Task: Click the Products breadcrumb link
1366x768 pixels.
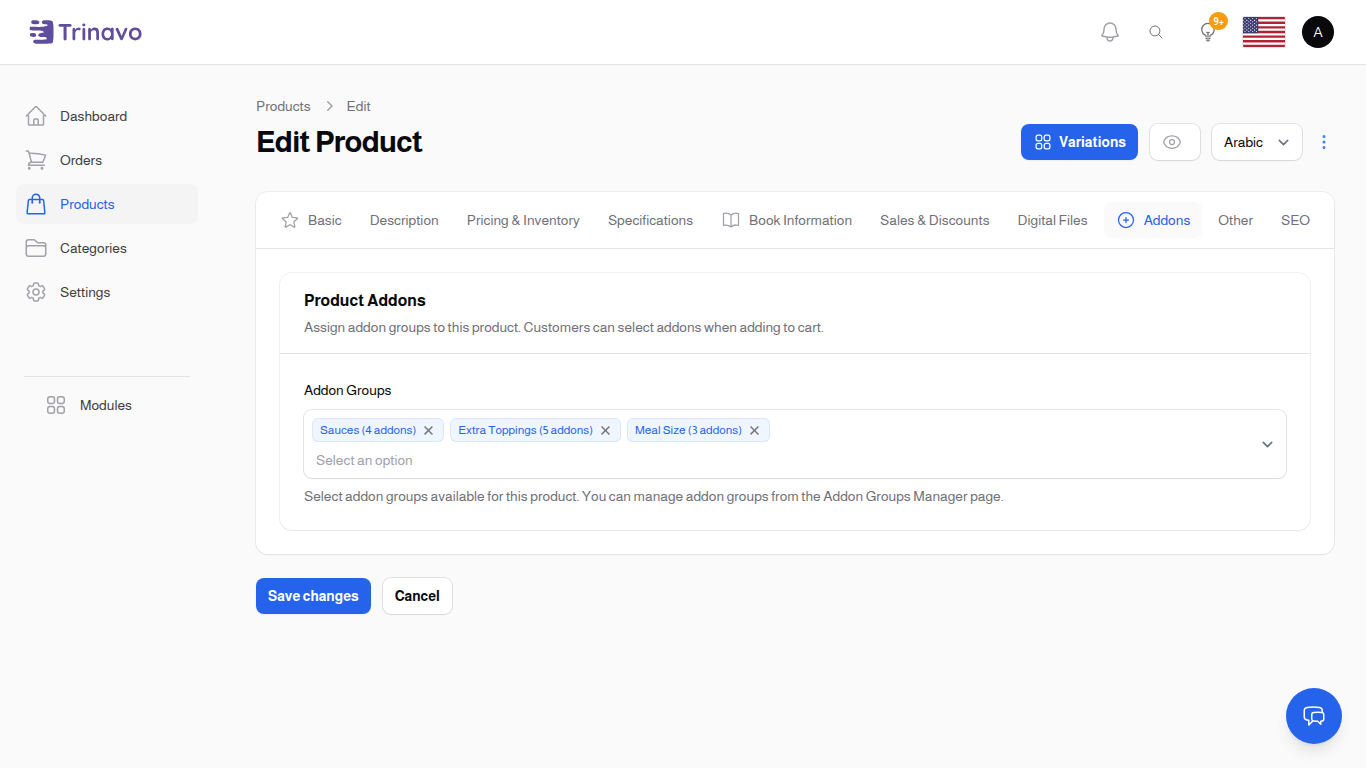Action: point(283,106)
